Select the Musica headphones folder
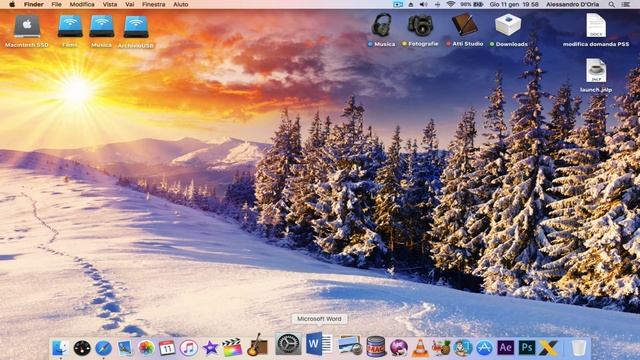This screenshot has height=360, width=640. click(382, 29)
